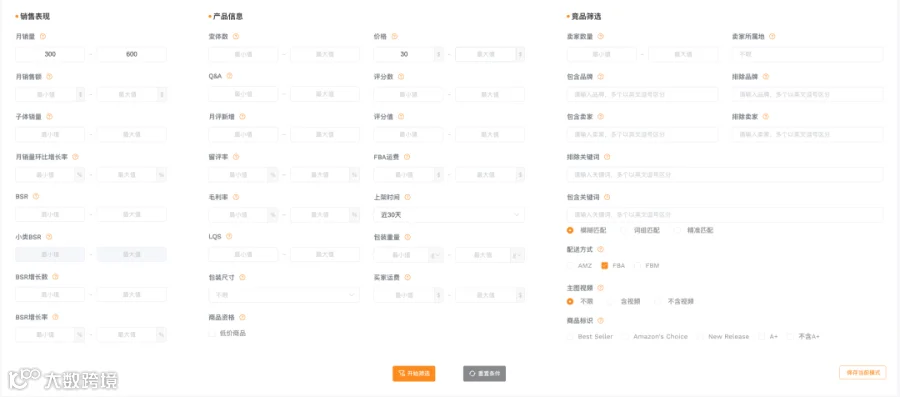Click help icon next to 配送方式

(x=600, y=250)
